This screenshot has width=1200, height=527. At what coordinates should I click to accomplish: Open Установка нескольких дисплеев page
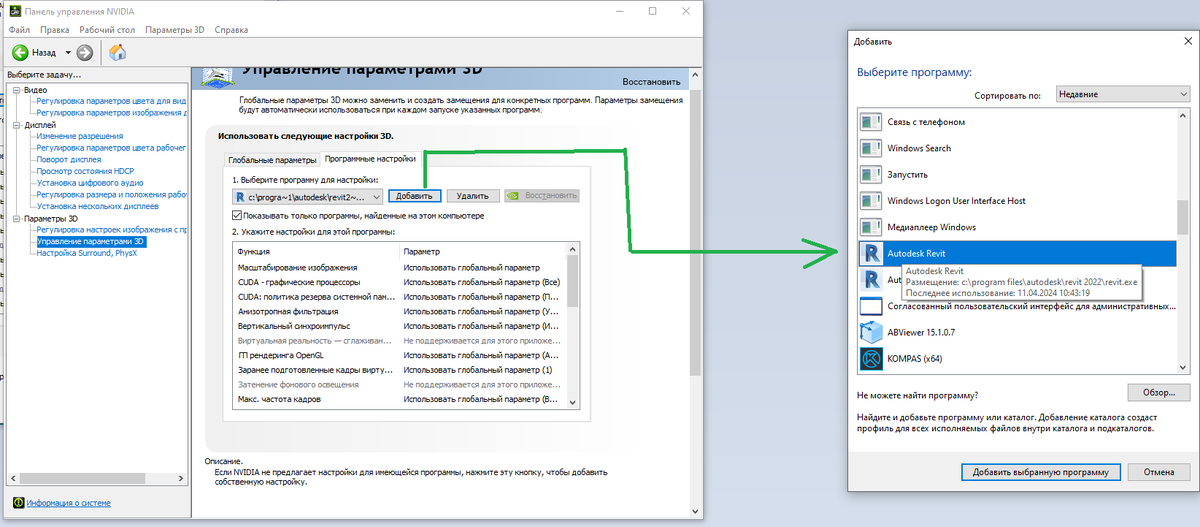(96, 206)
